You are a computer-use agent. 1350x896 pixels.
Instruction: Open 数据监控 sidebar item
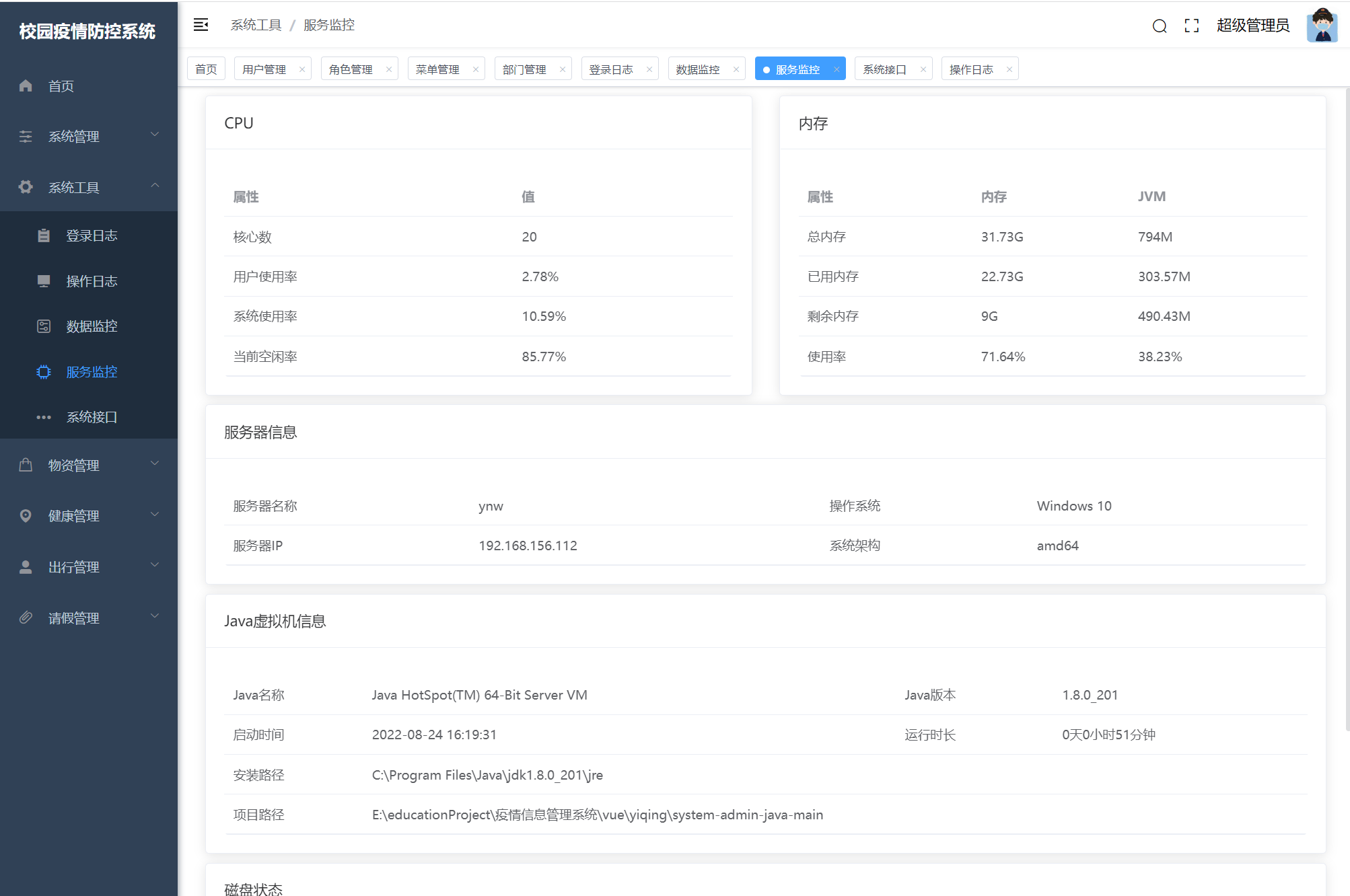(x=92, y=326)
